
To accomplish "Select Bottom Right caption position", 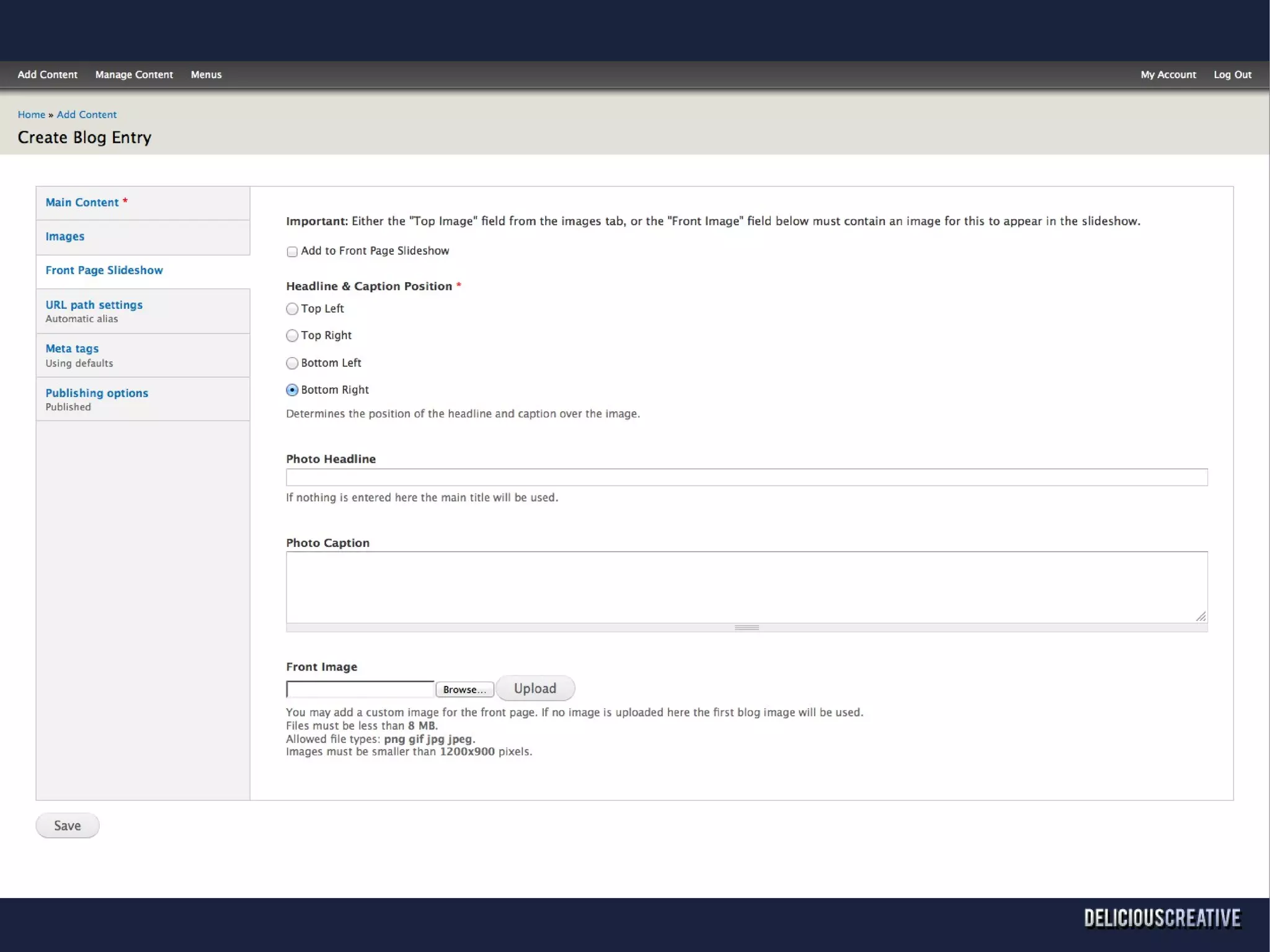I will click(292, 390).
